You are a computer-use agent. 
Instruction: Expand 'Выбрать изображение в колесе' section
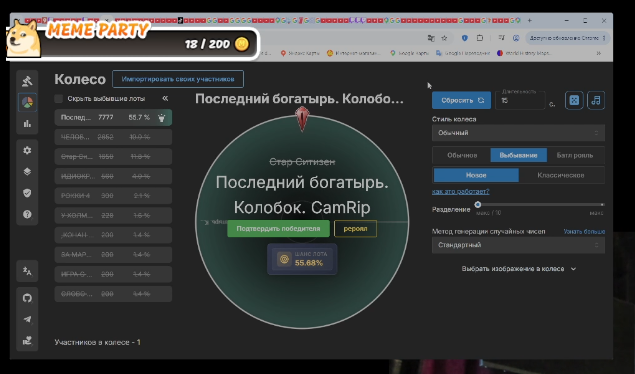pyautogui.click(x=518, y=269)
